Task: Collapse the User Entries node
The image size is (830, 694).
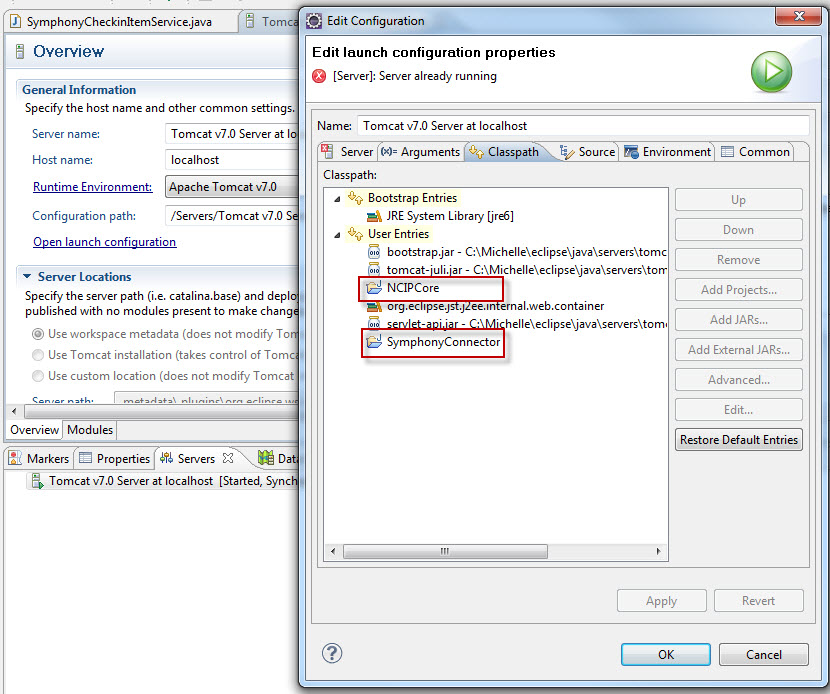Action: pos(335,235)
